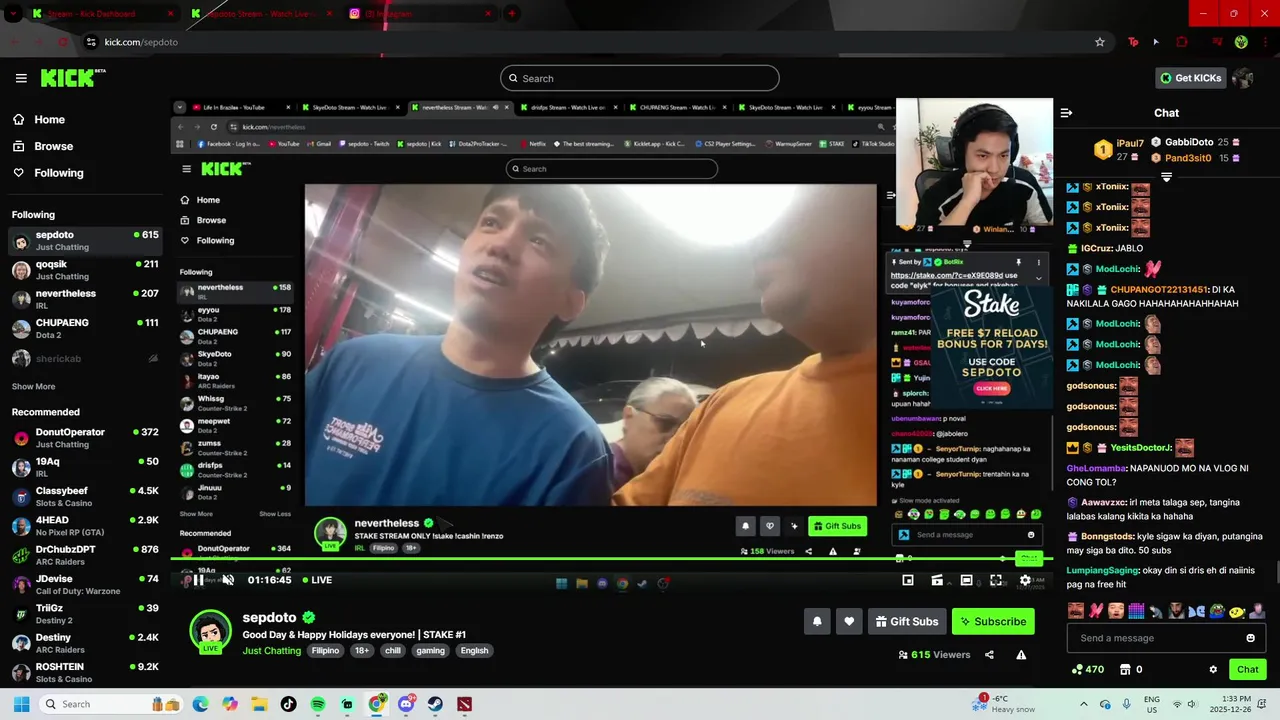Click the stream progress bar

pyautogui.click(x=612, y=559)
